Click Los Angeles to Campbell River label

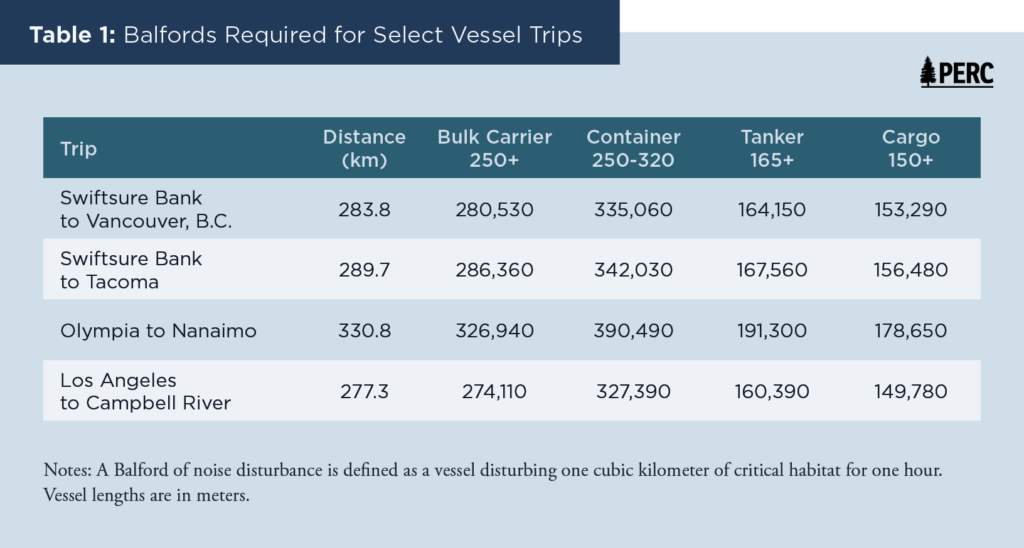point(145,391)
